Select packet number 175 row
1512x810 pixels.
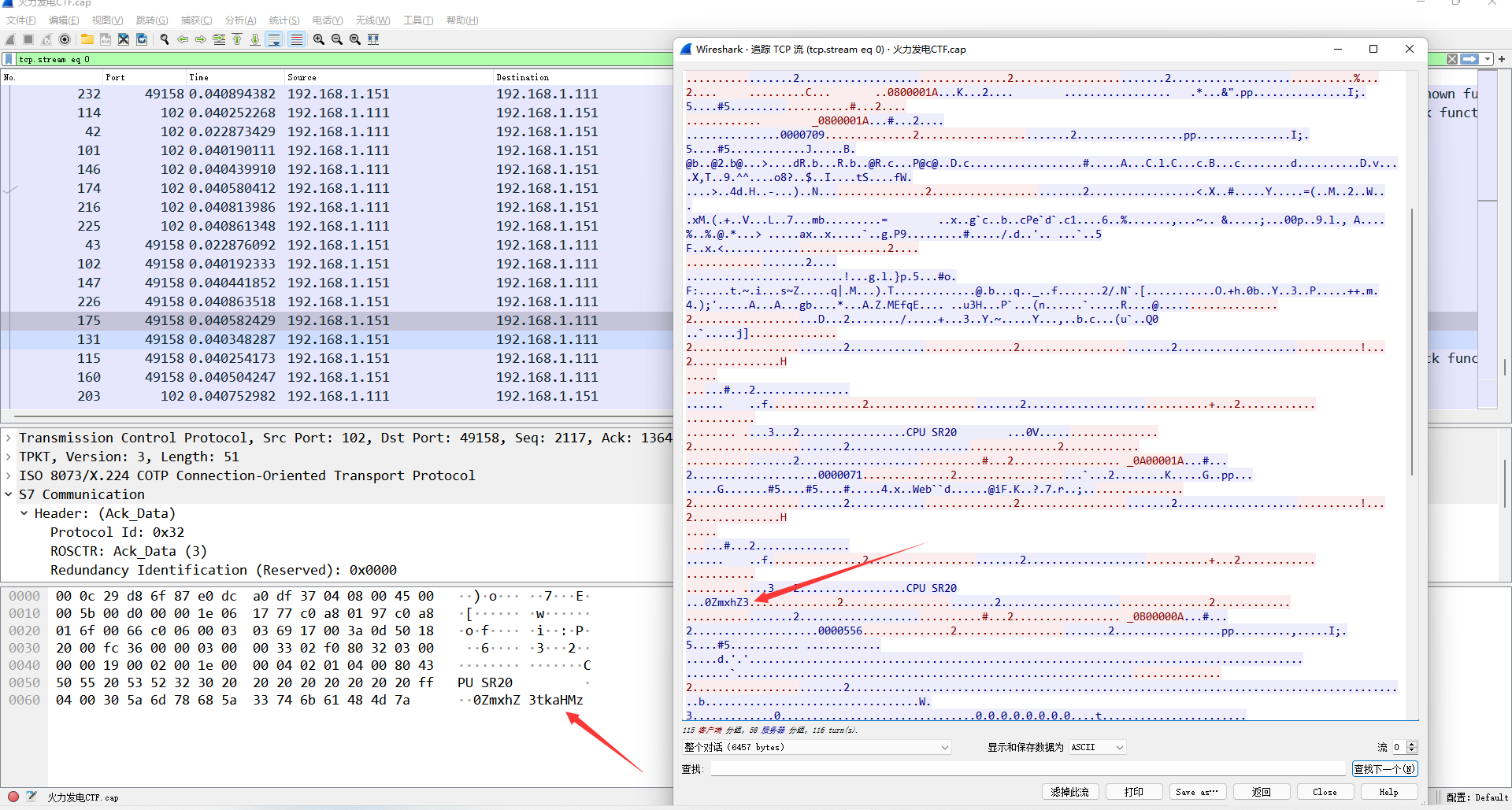tap(337, 320)
